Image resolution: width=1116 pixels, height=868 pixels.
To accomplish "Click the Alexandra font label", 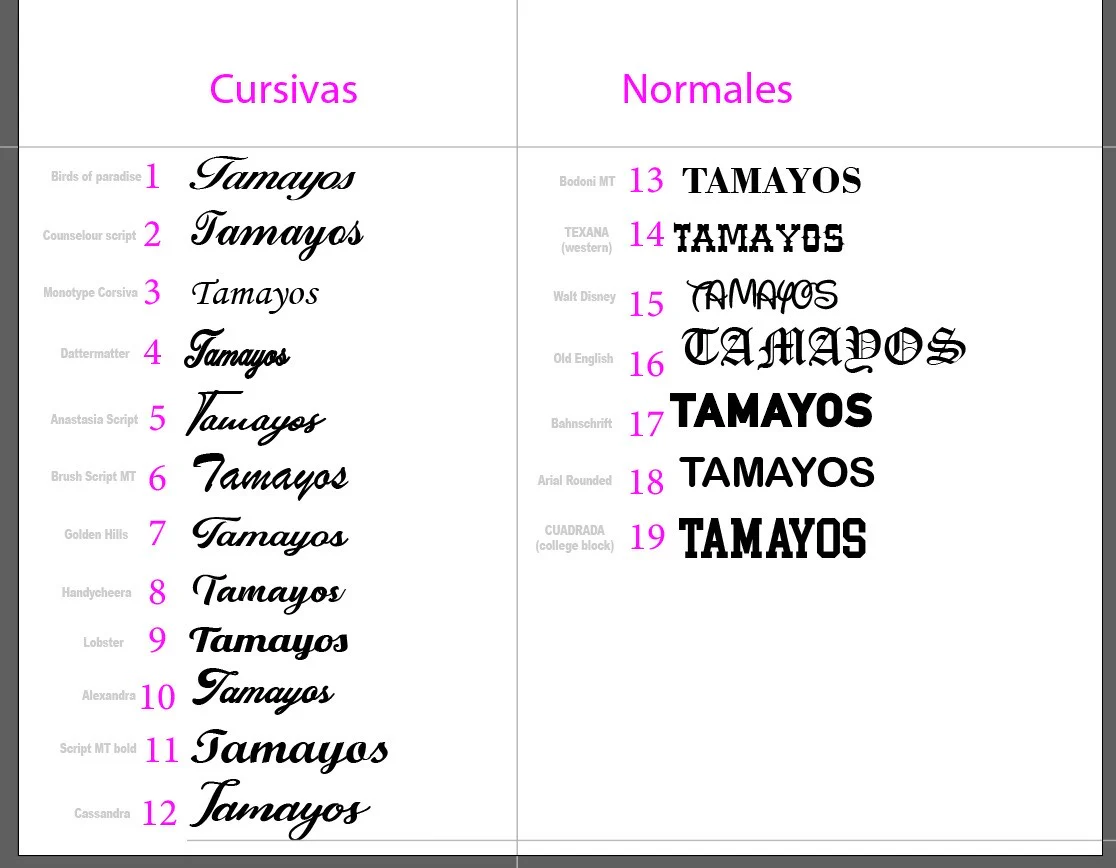I will point(108,695).
